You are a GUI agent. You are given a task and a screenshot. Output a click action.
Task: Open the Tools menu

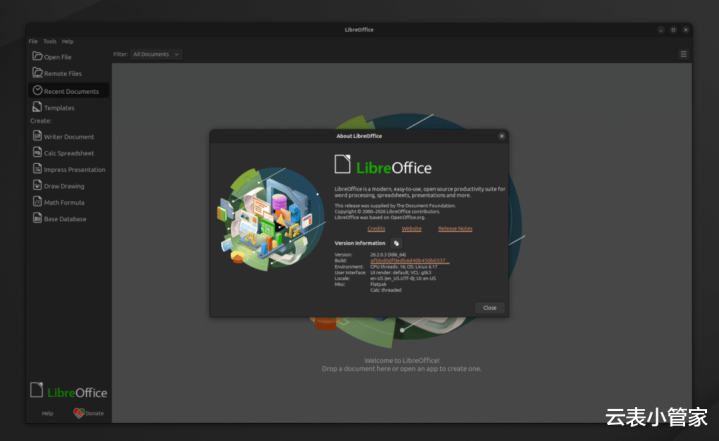pos(49,41)
